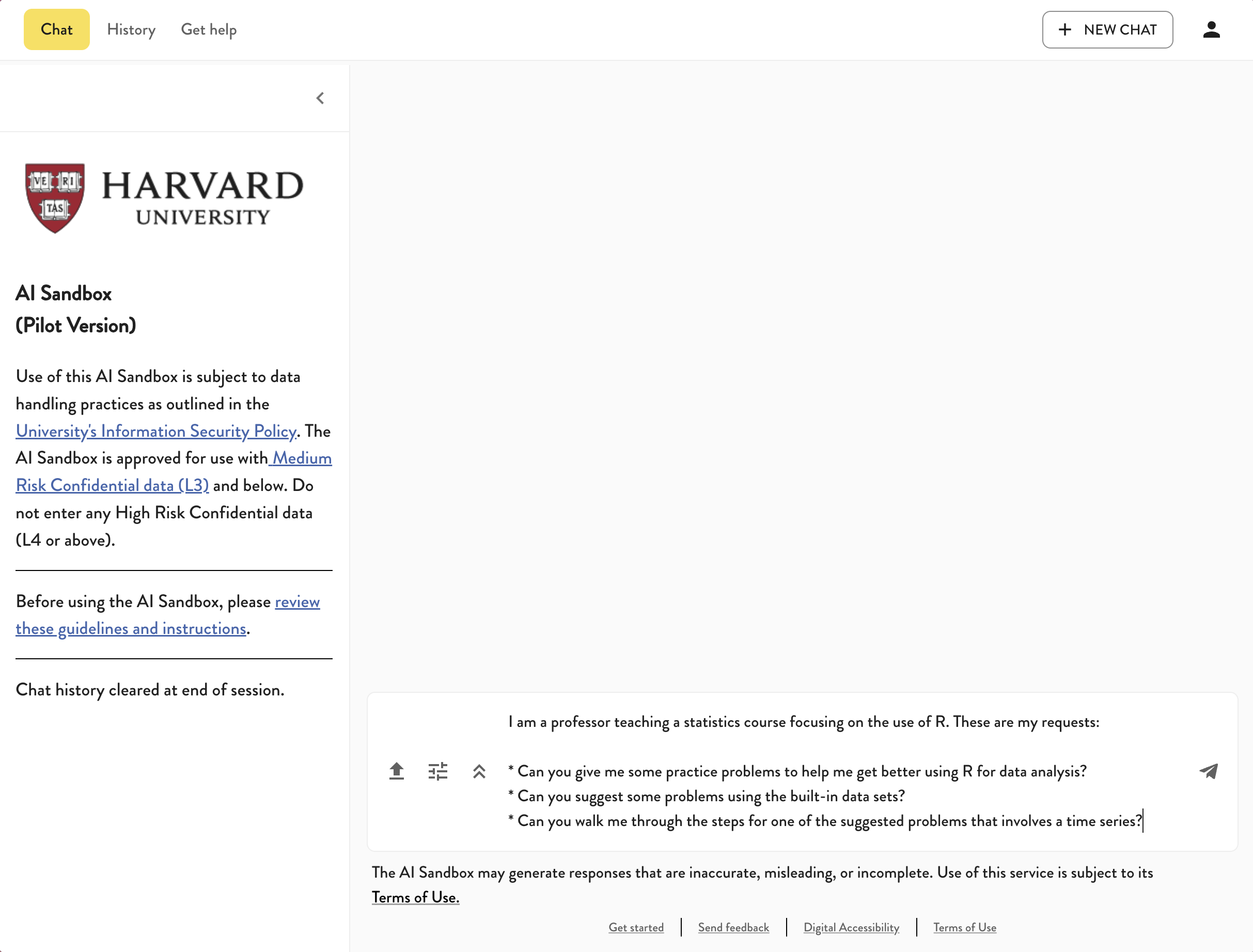Click the Harvard University shield logo
This screenshot has width=1253, height=952.
[x=55, y=198]
